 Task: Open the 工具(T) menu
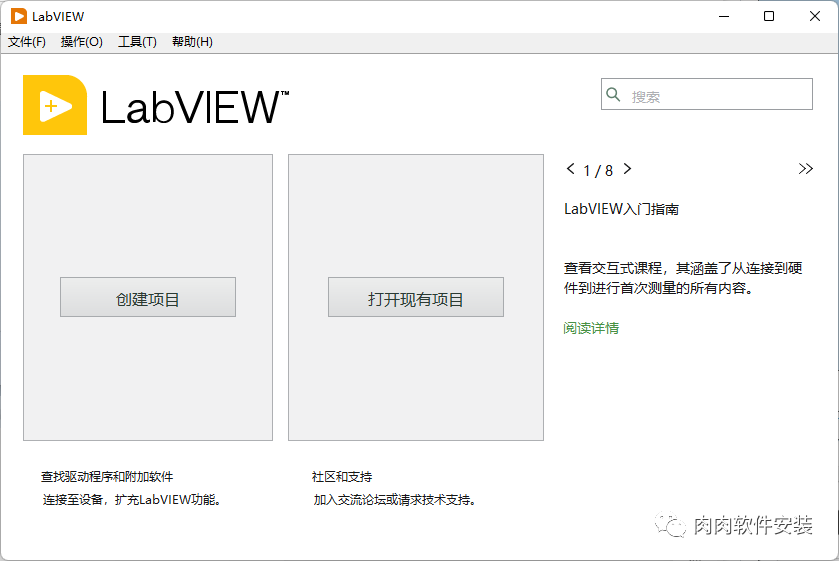[x=137, y=42]
